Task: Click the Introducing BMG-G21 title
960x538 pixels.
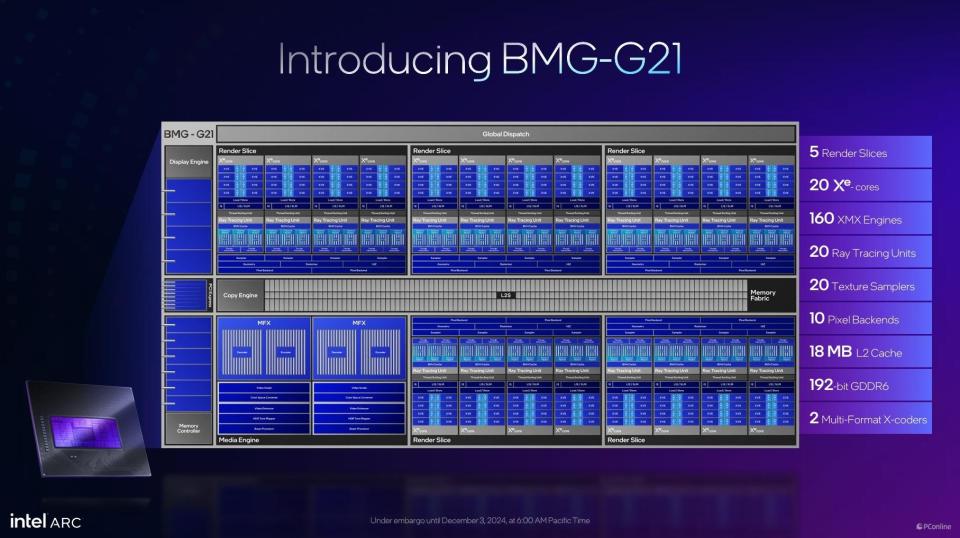Action: pos(480,60)
